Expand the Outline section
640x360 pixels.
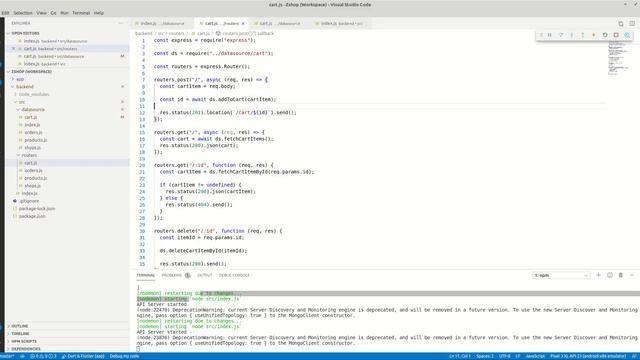(20, 326)
